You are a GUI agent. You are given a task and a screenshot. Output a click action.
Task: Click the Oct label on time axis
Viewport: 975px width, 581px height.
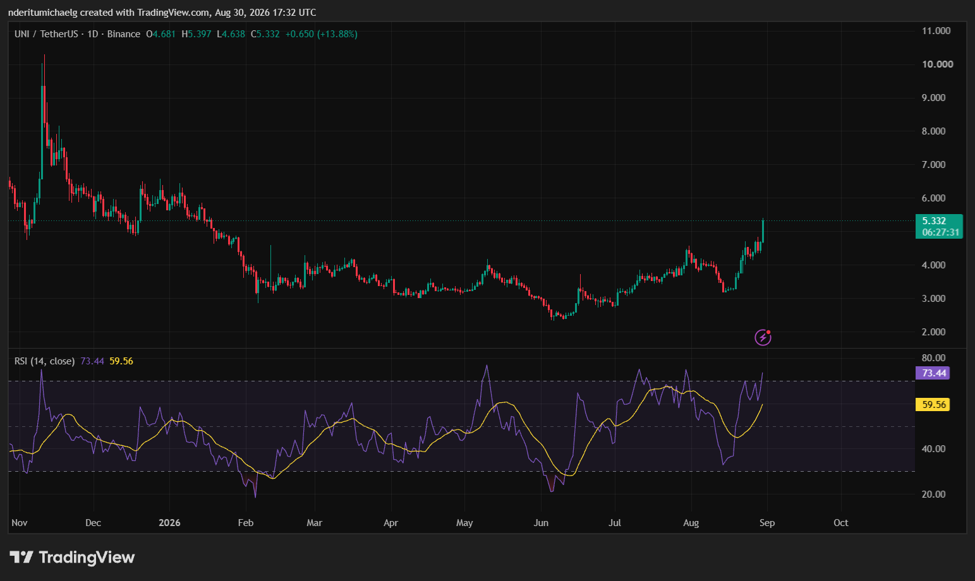click(841, 523)
